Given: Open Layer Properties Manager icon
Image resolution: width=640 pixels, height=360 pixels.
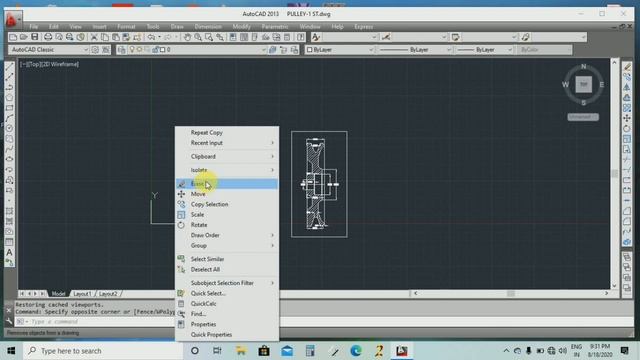Looking at the screenshot, I should coord(121,50).
